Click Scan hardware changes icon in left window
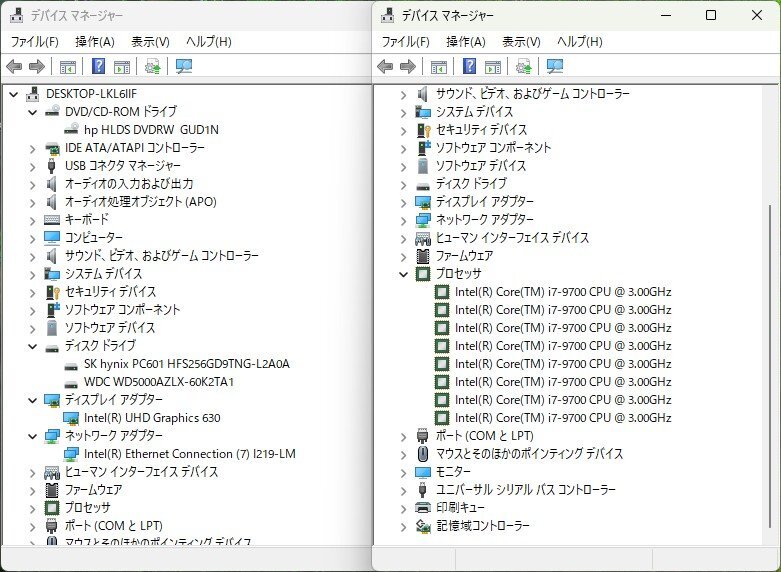Image resolution: width=781 pixels, height=572 pixels. coord(184,66)
